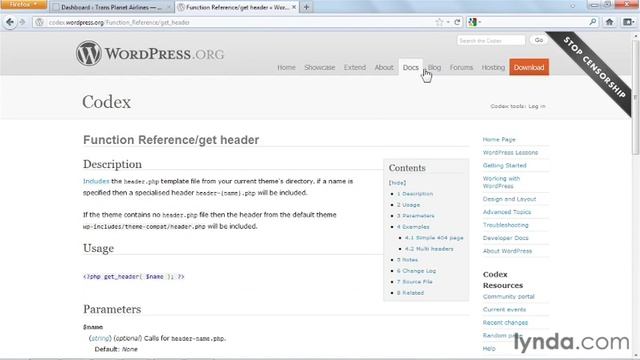Open About WordPress sidebar link
The height and width of the screenshot is (360, 640).
[507, 251]
